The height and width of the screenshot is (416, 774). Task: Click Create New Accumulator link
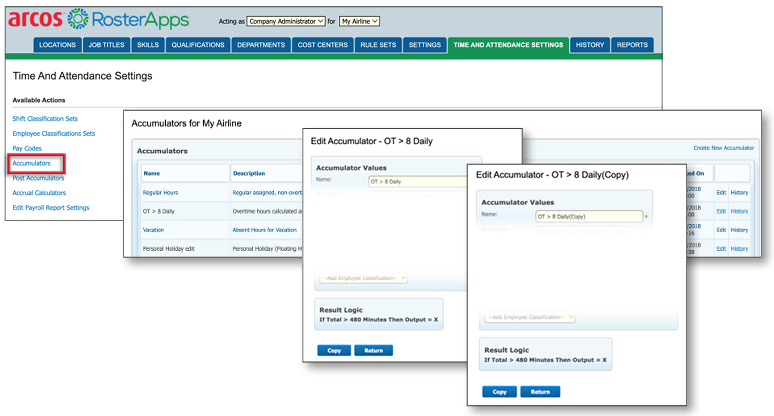coord(723,148)
